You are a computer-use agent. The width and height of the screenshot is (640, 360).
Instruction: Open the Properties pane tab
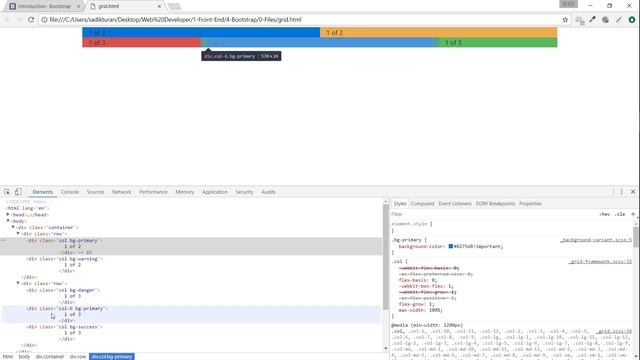click(530, 203)
